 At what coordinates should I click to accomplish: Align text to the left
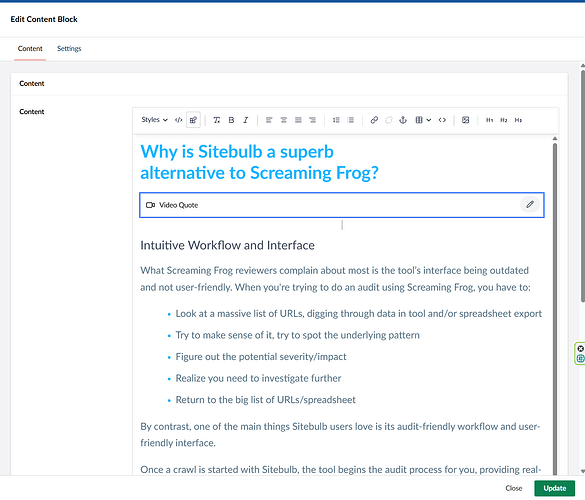tap(269, 120)
